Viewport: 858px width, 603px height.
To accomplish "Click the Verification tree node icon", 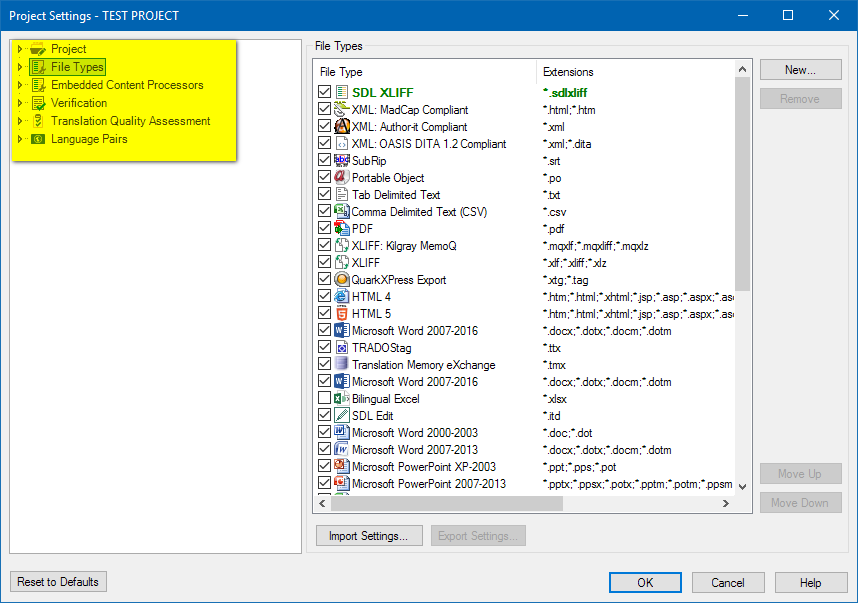I will 38,103.
